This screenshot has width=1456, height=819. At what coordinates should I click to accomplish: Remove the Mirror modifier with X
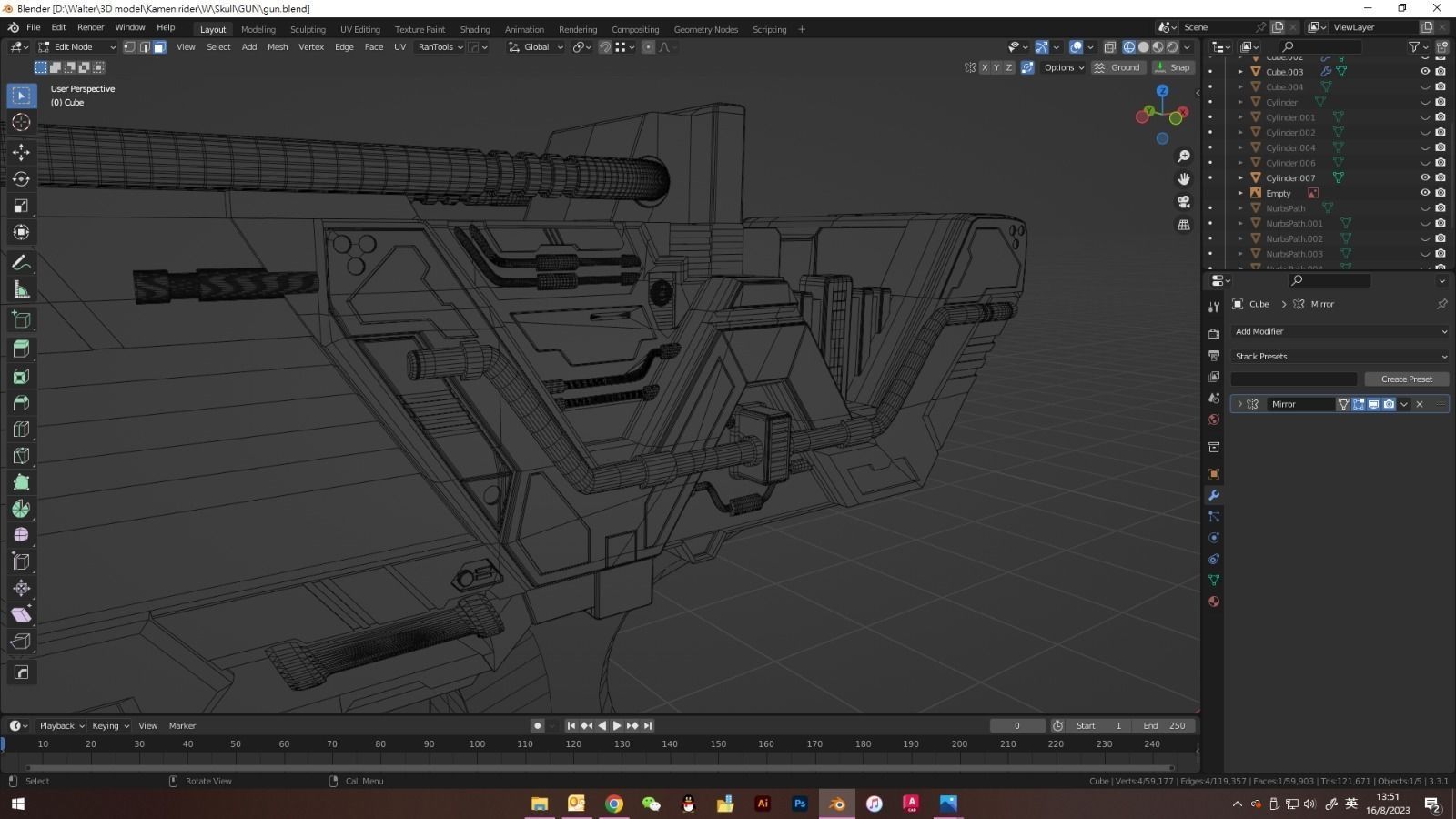(x=1420, y=404)
